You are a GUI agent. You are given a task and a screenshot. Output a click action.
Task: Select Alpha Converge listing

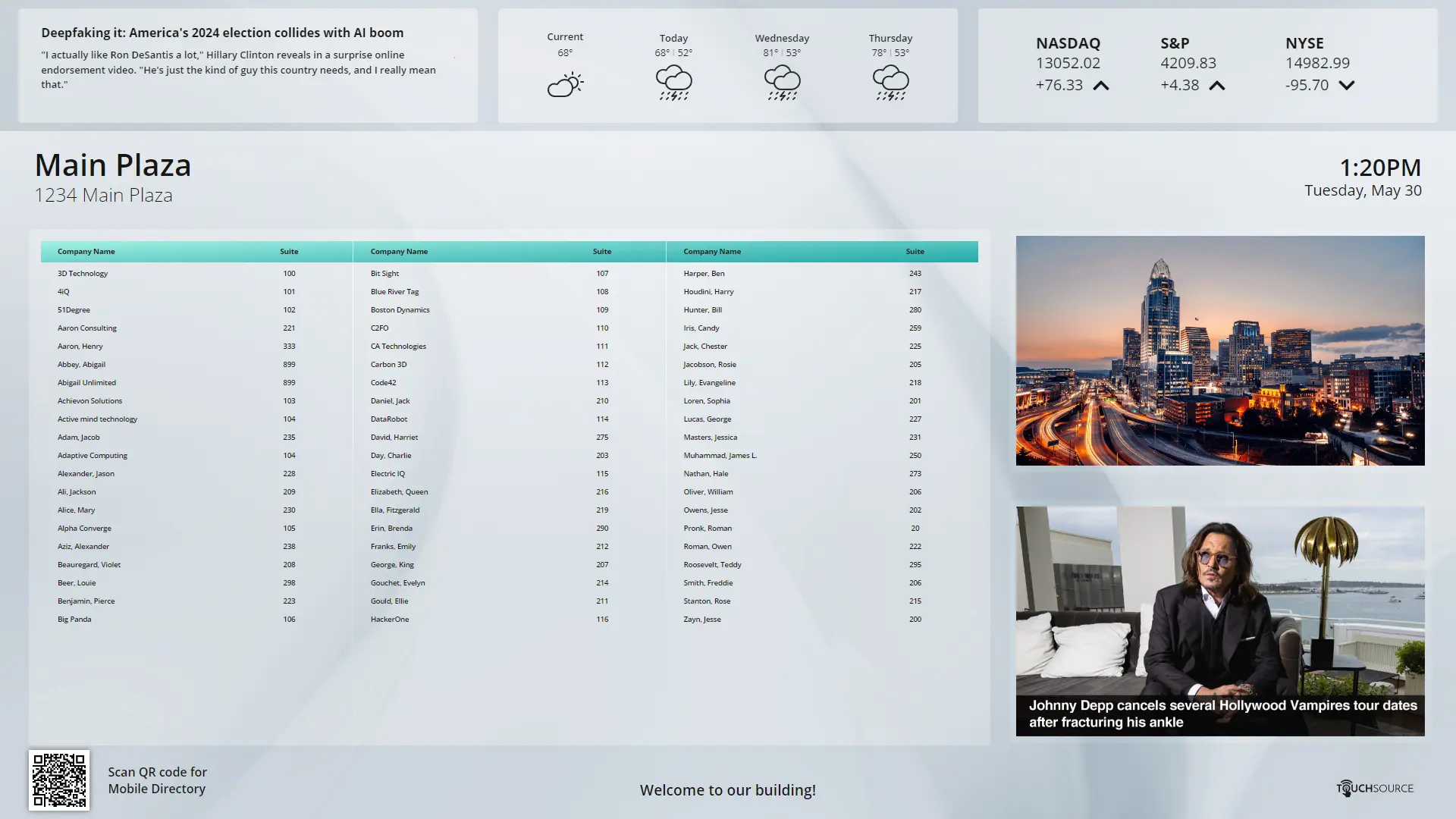point(196,529)
